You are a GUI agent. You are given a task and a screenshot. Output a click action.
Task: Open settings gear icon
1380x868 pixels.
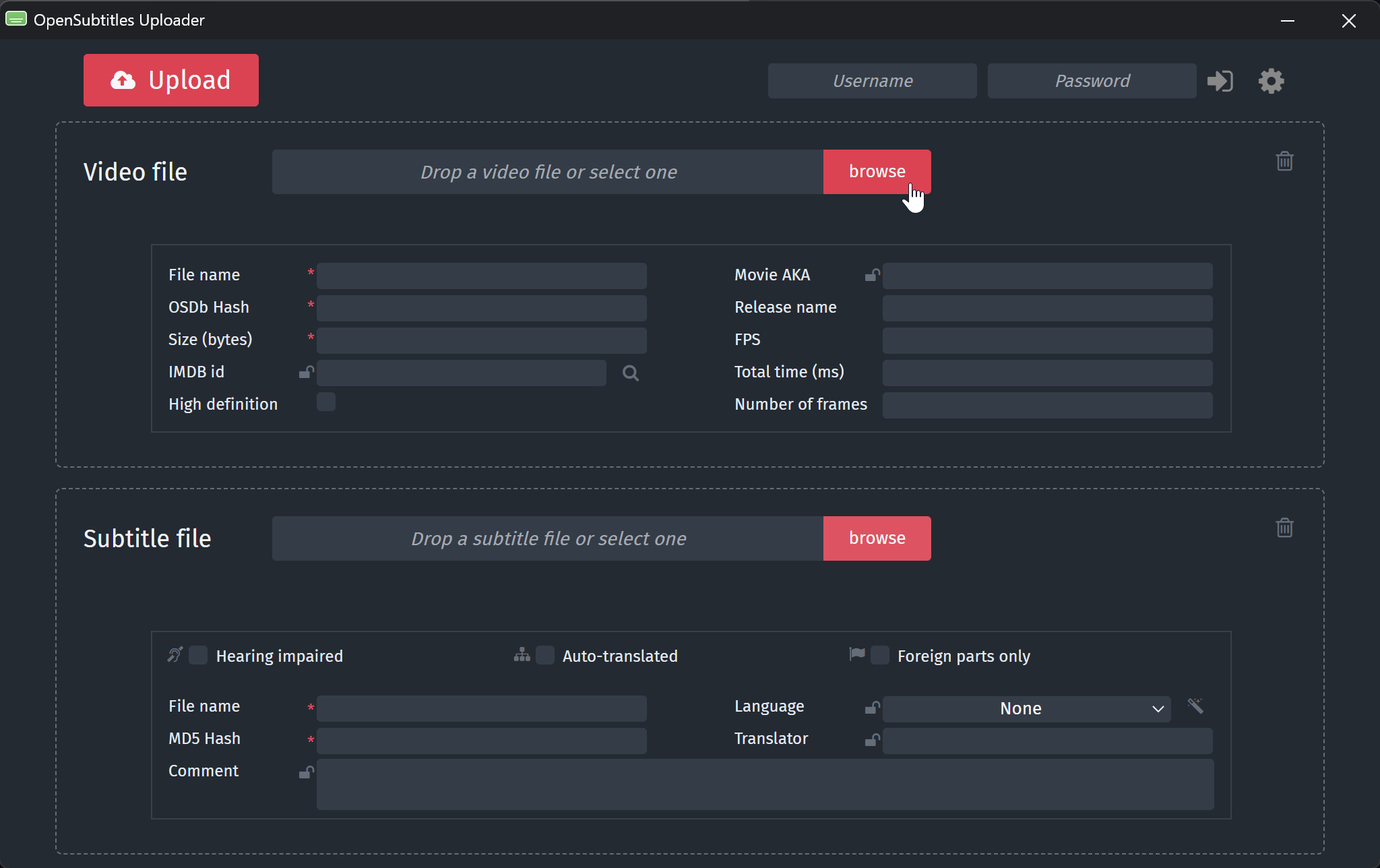[1271, 81]
